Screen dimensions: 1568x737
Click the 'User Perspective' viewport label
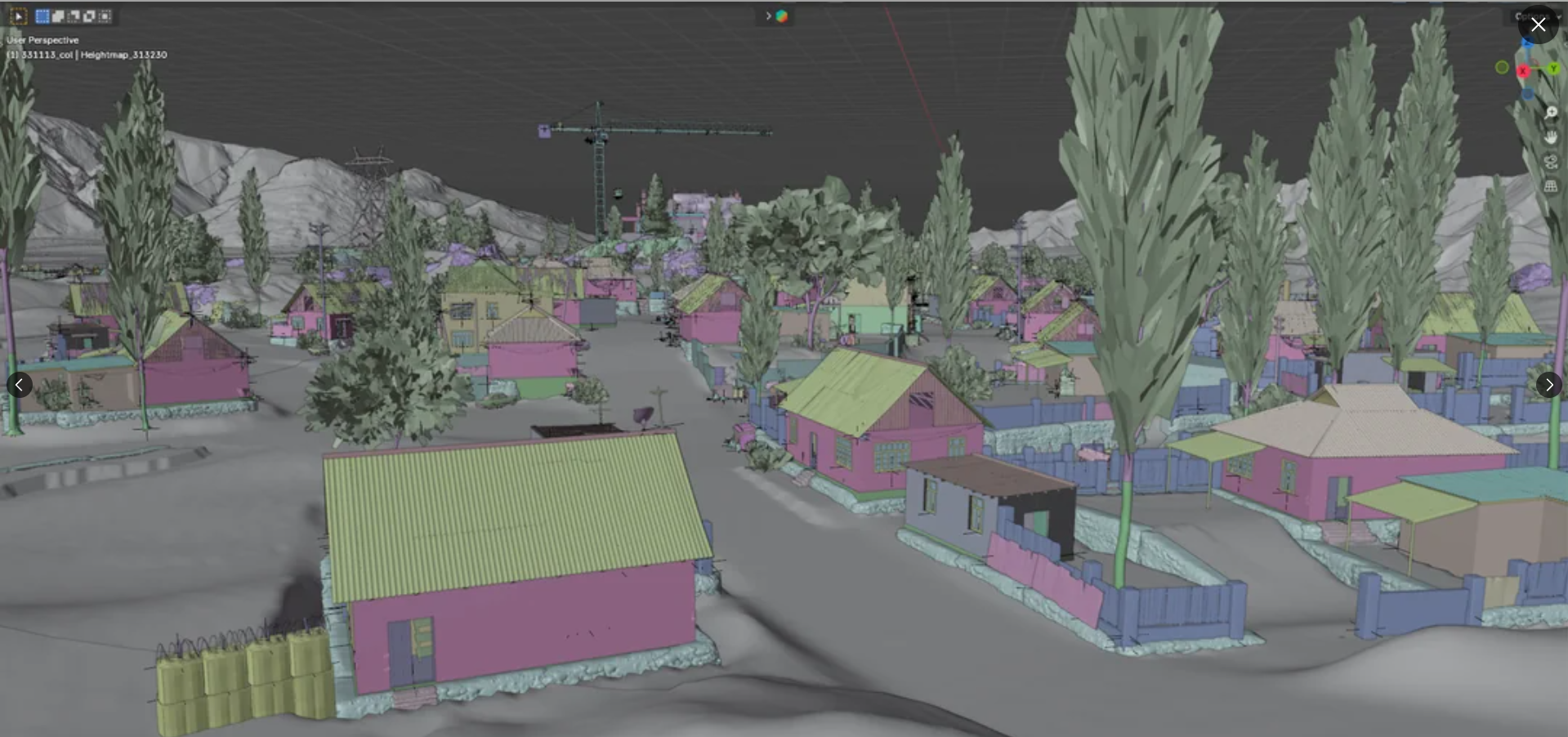[42, 40]
